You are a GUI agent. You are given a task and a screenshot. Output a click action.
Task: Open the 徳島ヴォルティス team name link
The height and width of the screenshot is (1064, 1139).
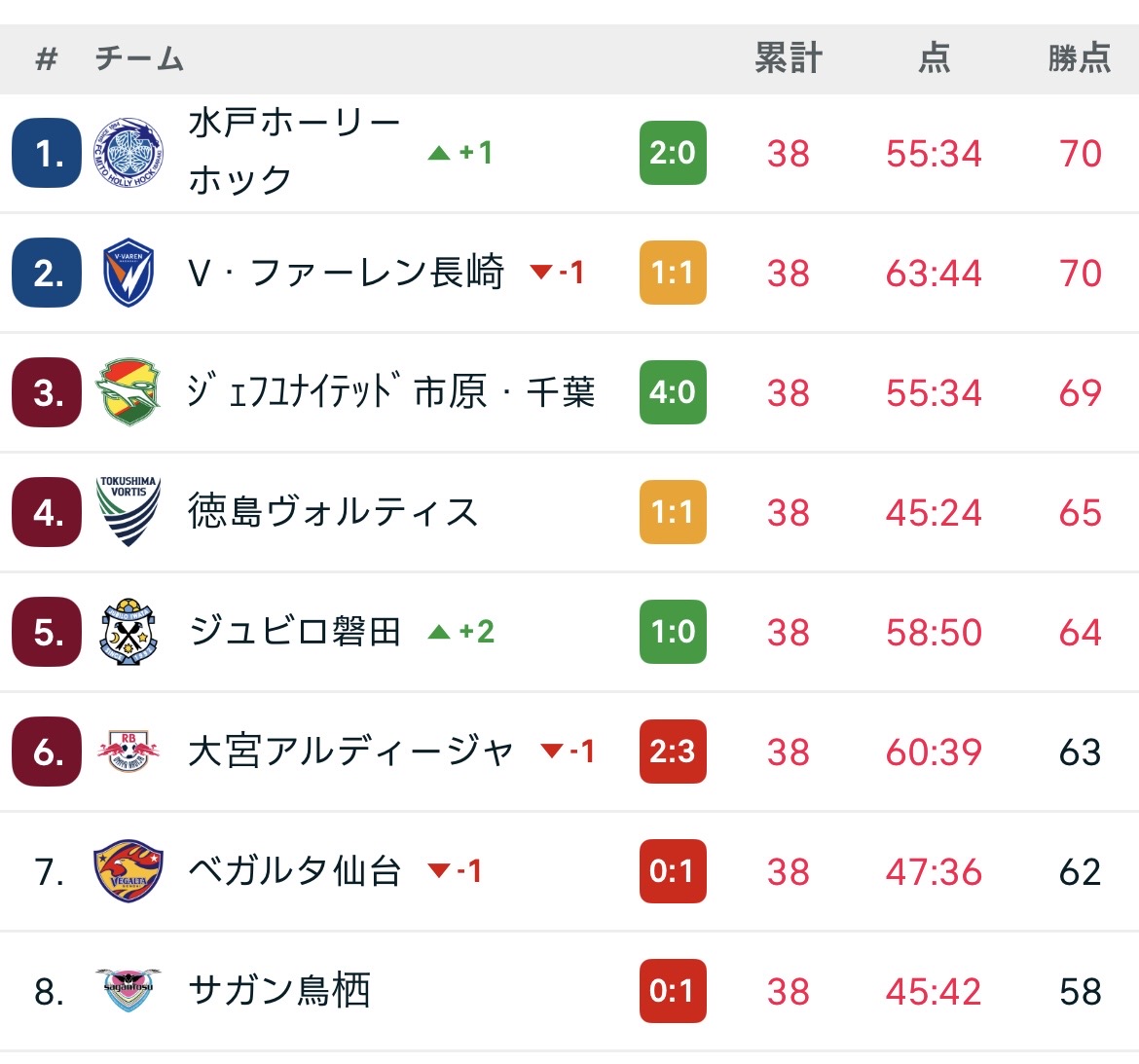tap(333, 512)
